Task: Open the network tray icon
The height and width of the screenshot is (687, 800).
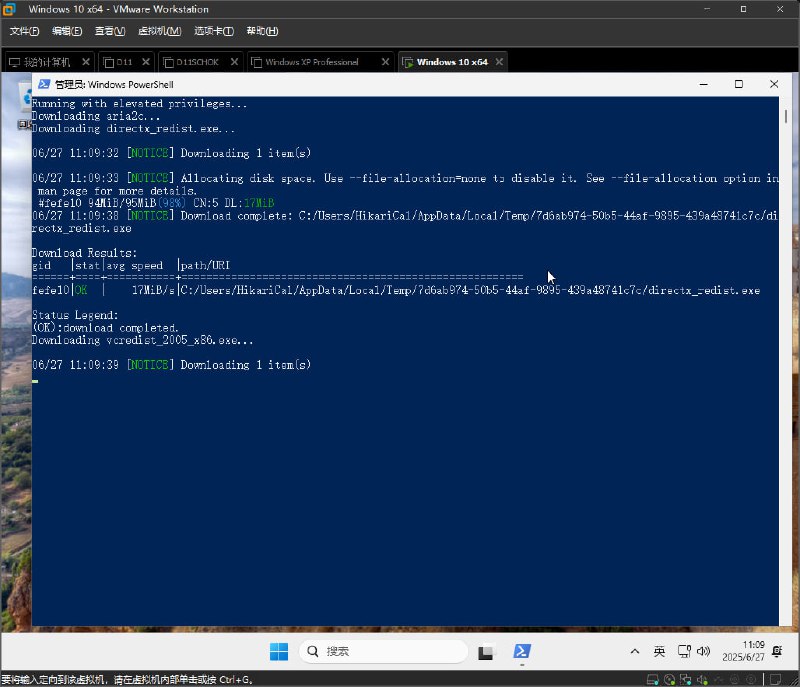Action: [x=684, y=651]
